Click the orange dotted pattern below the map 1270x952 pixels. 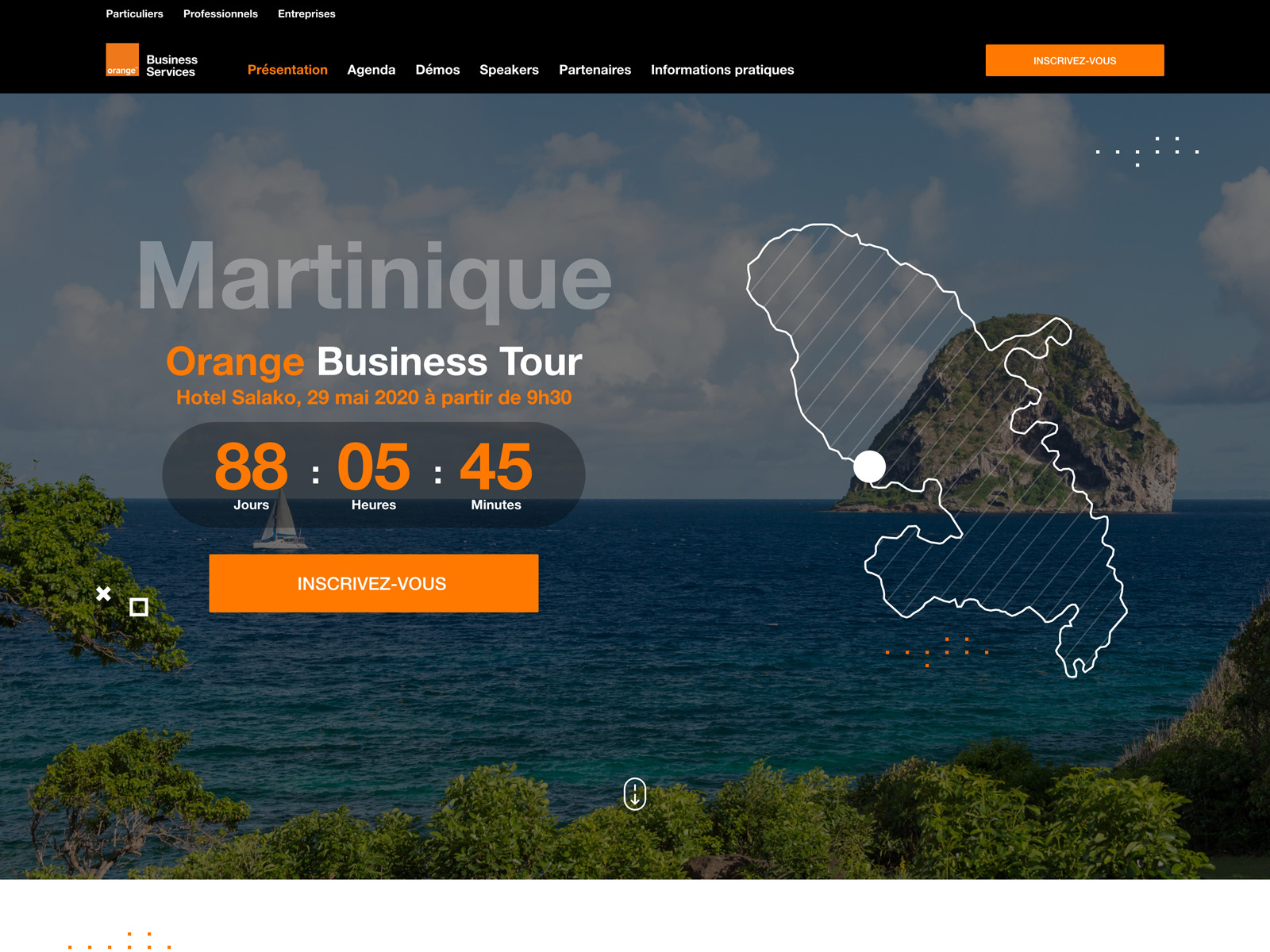point(937,651)
